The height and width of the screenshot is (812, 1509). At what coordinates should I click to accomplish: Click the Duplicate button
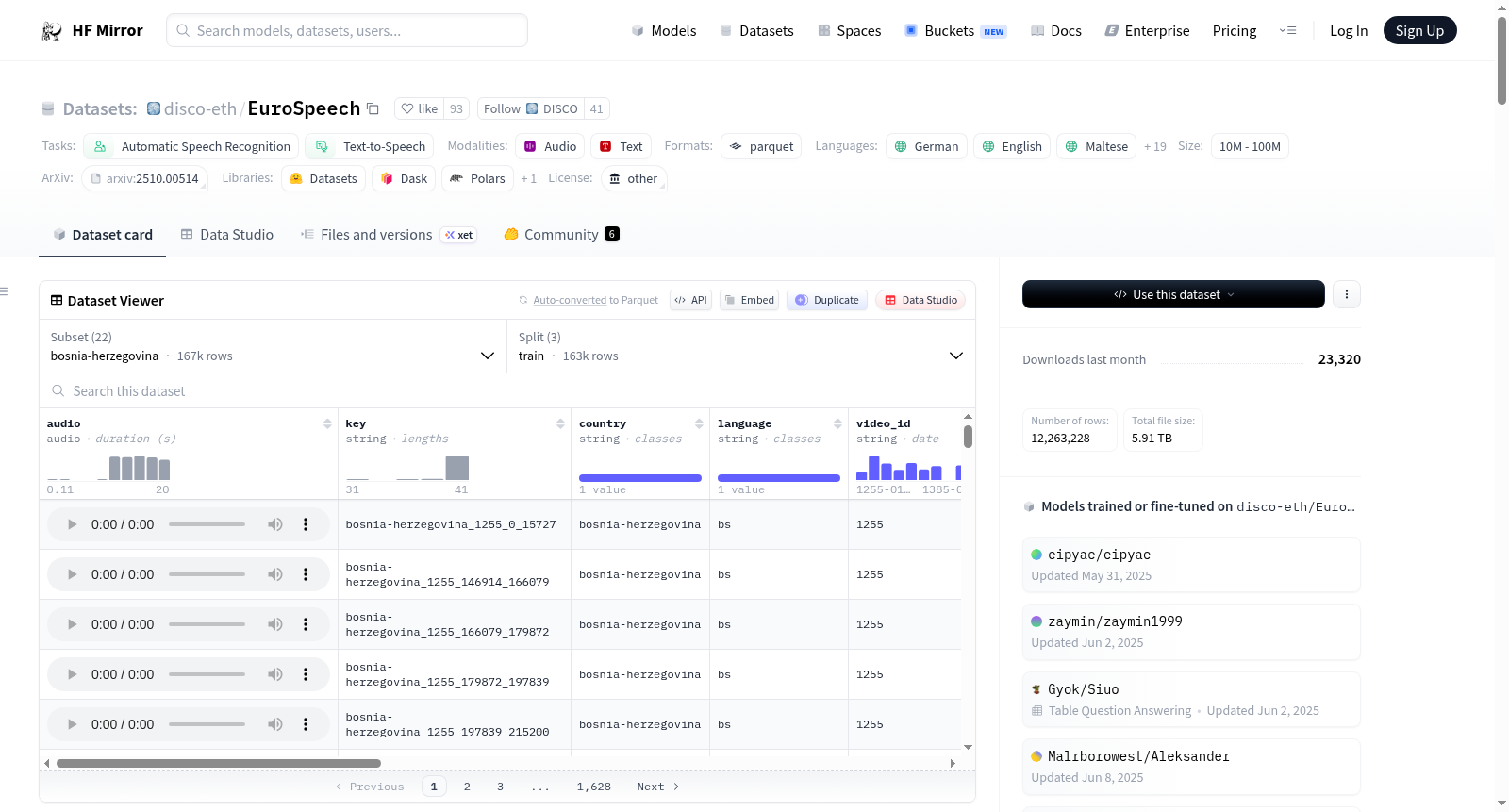pos(827,300)
